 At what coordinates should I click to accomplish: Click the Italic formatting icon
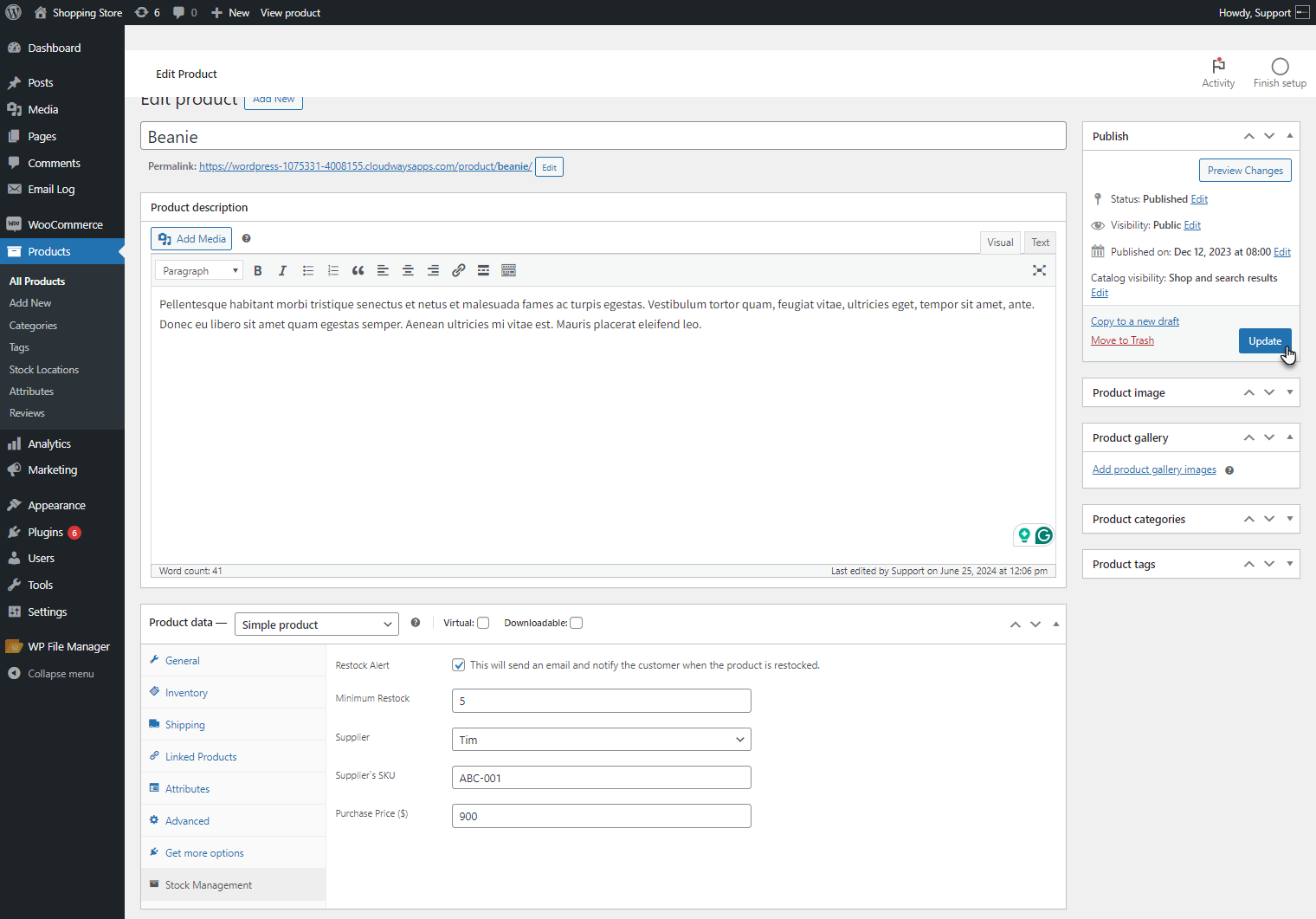tap(282, 271)
